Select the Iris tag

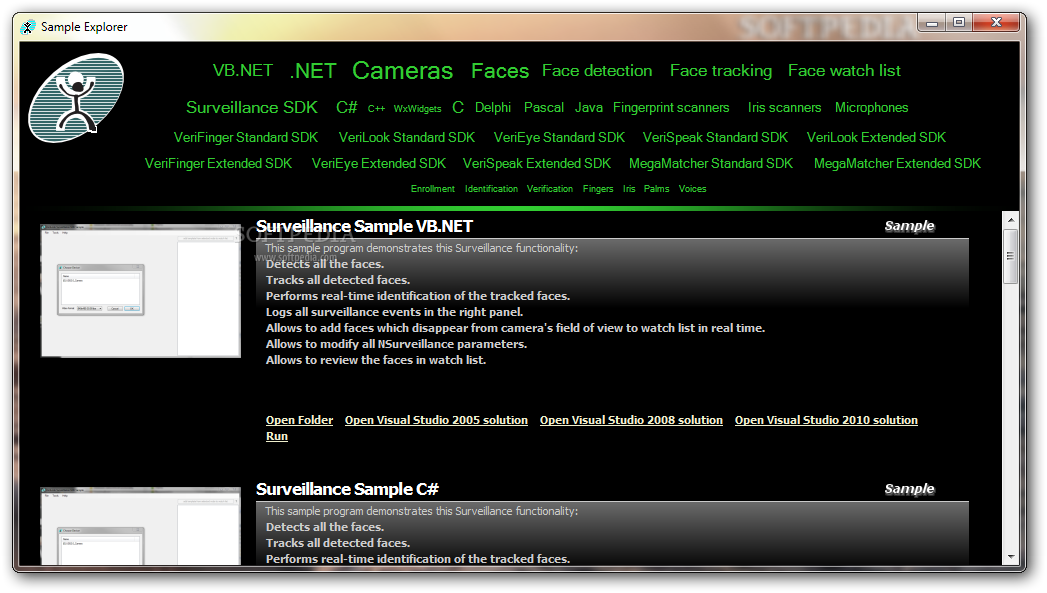[x=629, y=189]
